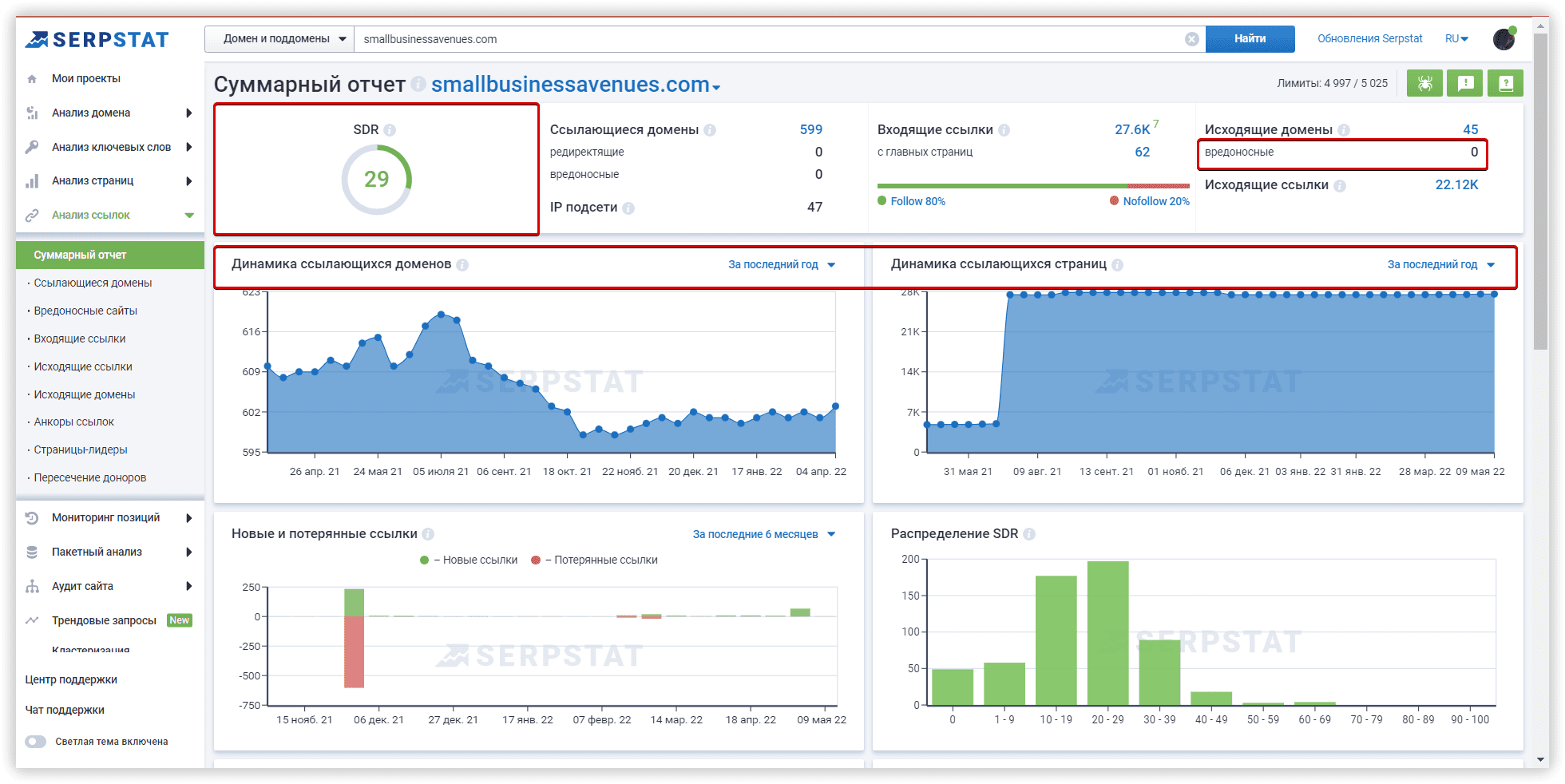The height and width of the screenshot is (784, 1565).
Task: Open Пересечение доноров sidebar item
Action: click(x=90, y=478)
